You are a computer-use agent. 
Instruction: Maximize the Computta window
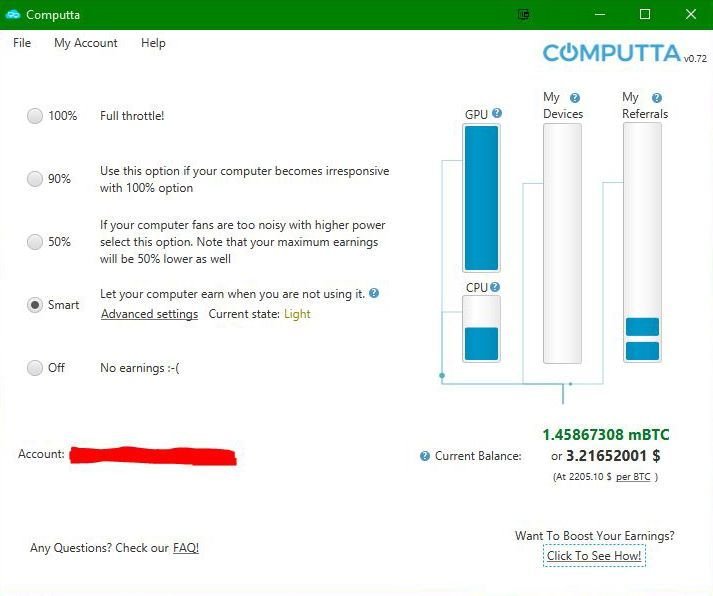tap(645, 15)
